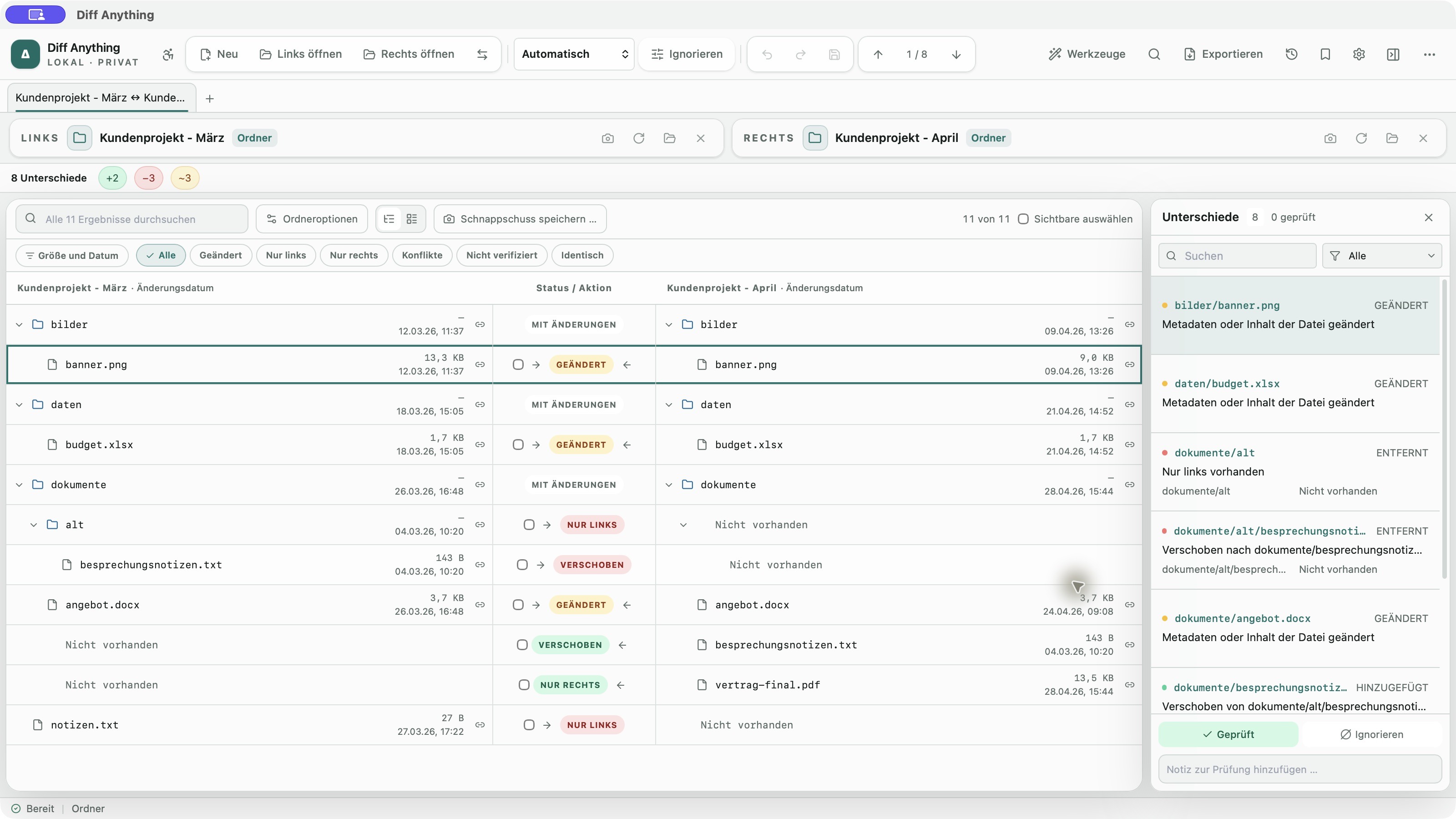Reload the right folder Kundenprojekt - April

click(x=1361, y=138)
